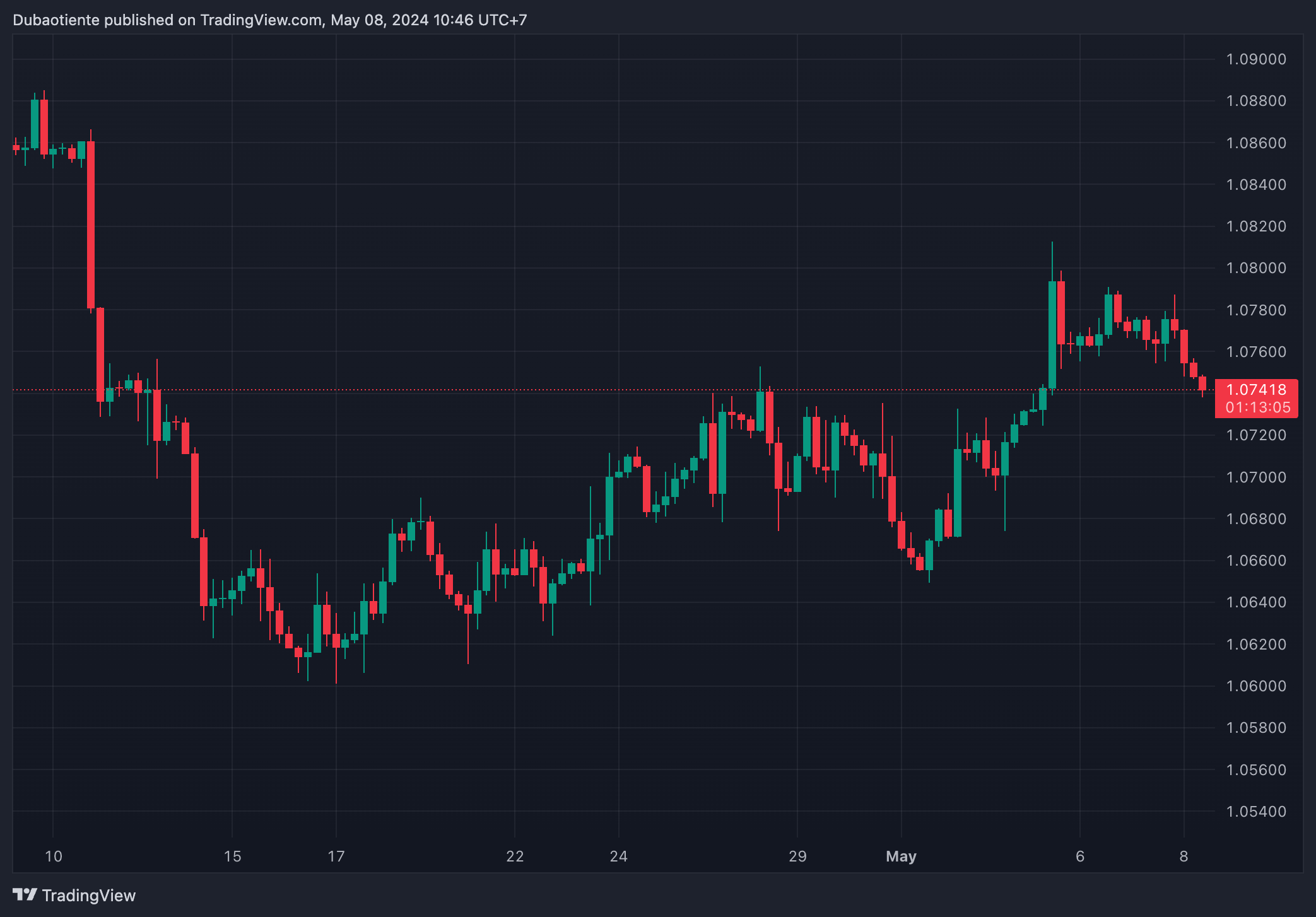This screenshot has height=917, width=1316.
Task: Click the date label 17 on time axis
Action: click(x=336, y=856)
